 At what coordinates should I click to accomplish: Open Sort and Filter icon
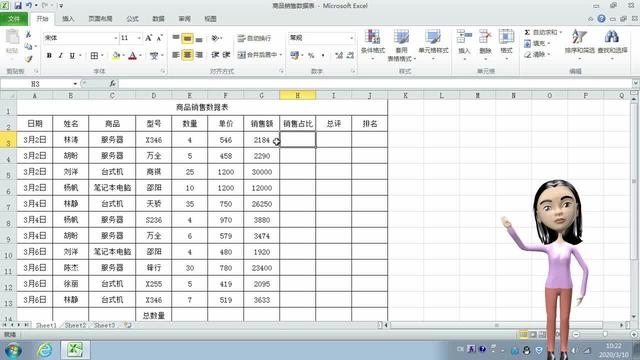[579, 37]
